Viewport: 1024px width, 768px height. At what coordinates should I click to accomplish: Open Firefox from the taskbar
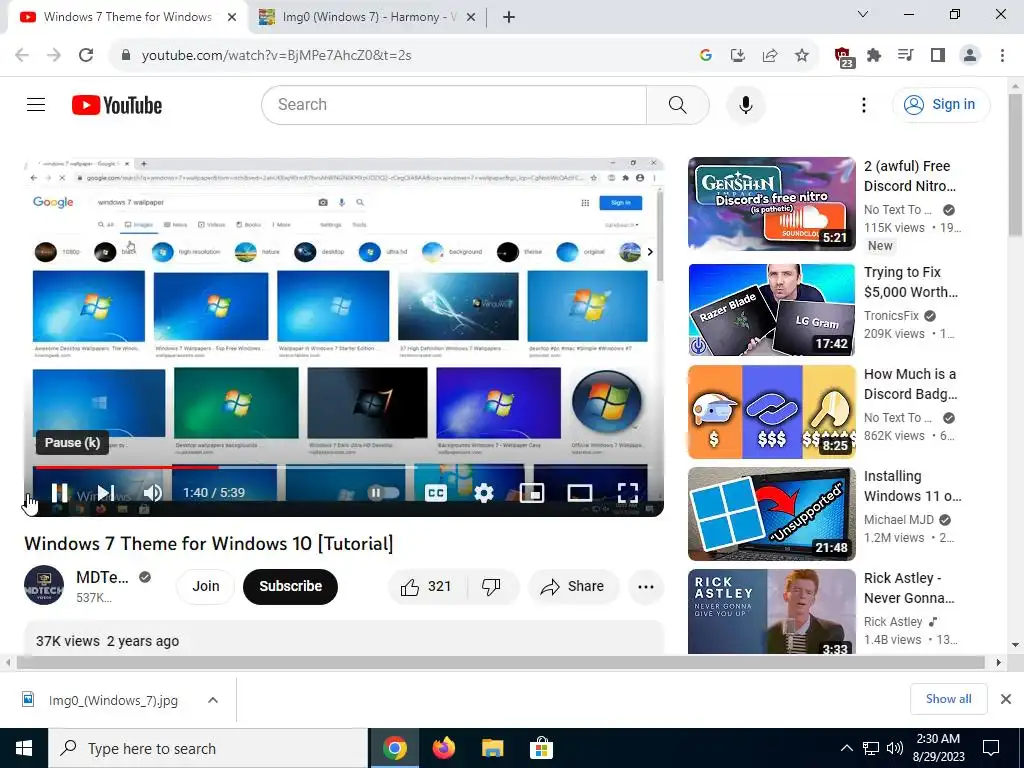pos(444,748)
